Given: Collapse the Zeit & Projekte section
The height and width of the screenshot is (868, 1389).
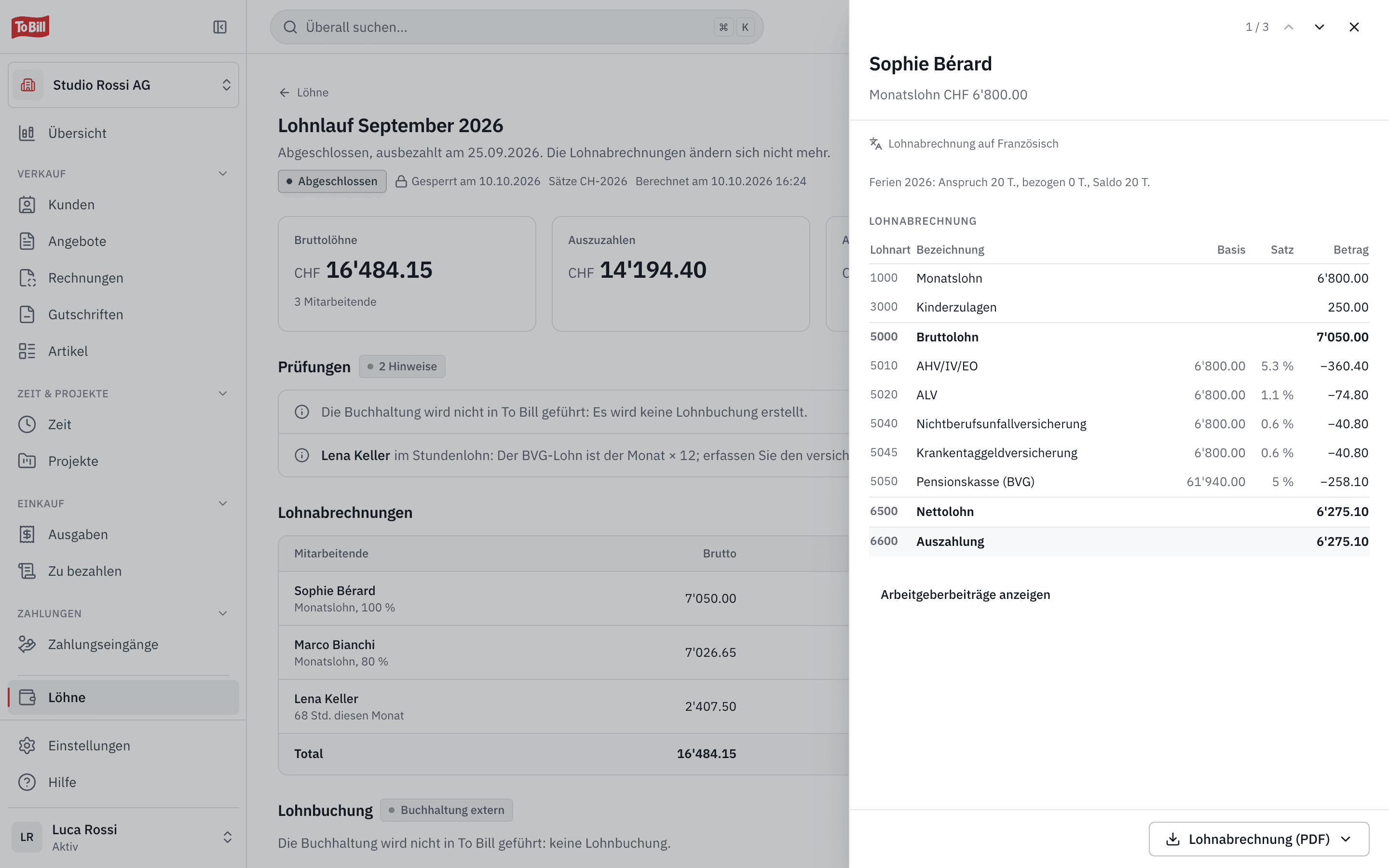Looking at the screenshot, I should pyautogui.click(x=223, y=393).
